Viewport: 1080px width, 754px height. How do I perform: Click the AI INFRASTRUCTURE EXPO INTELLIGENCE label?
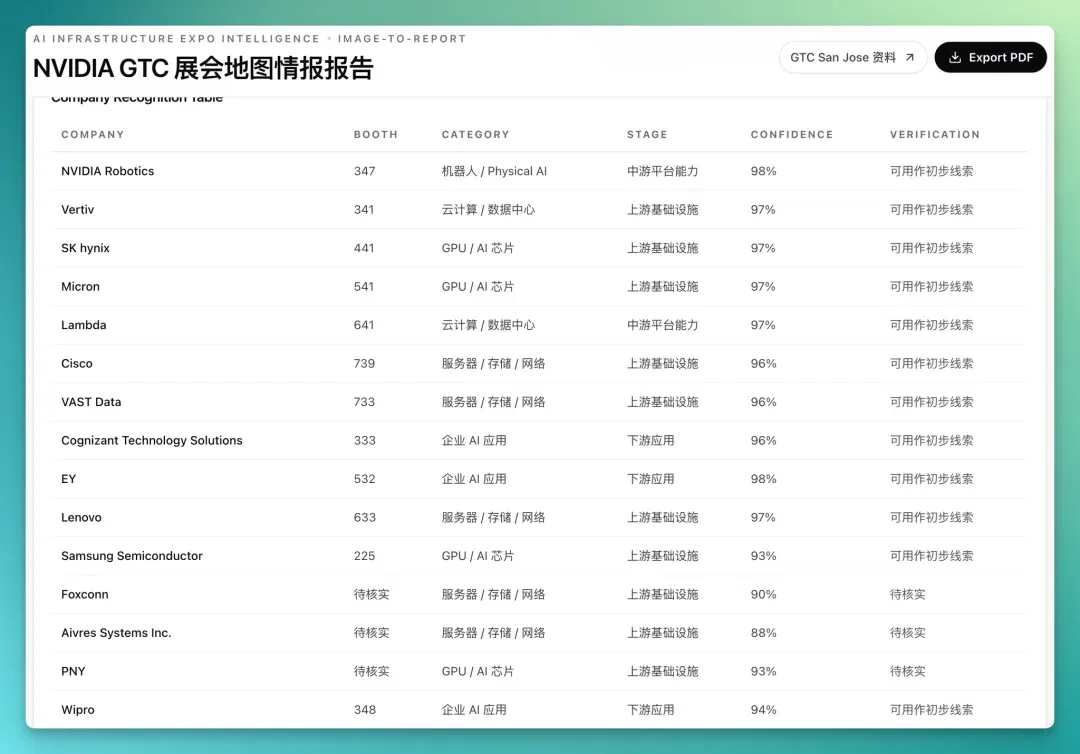(176, 39)
